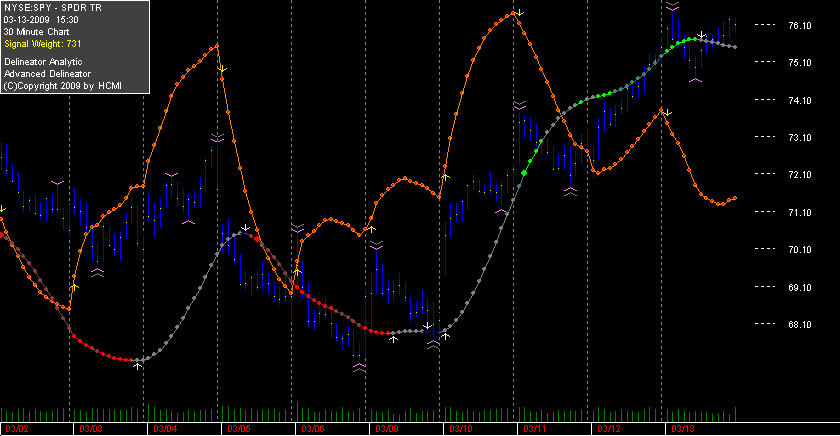This screenshot has width=840, height=436.
Task: Click pink double chevron at top right
Action: pos(673,6)
